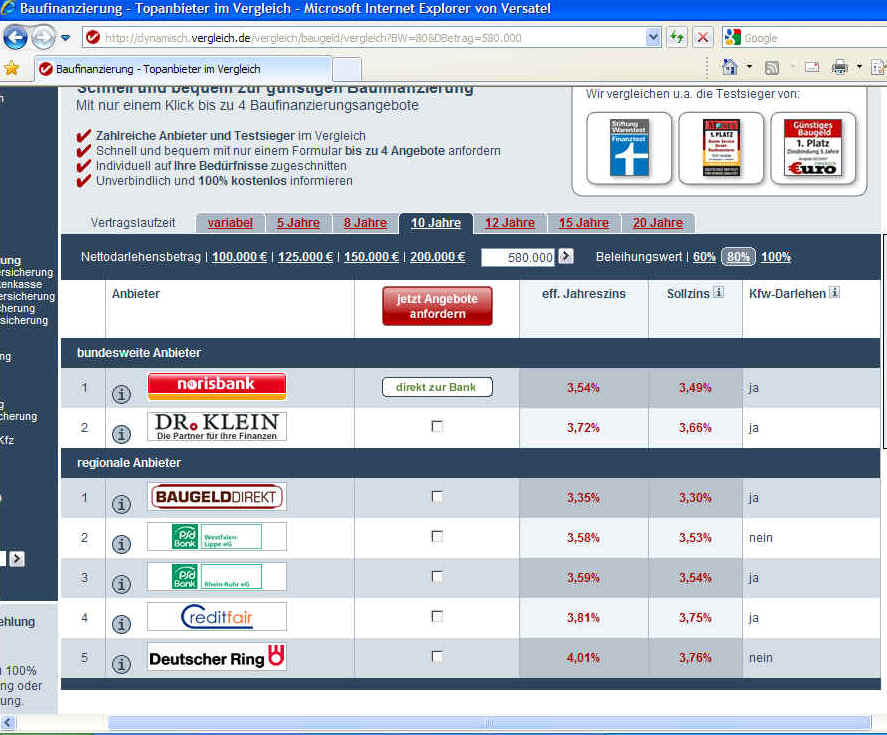Image resolution: width=887 pixels, height=735 pixels.
Task: Click the Kfw-Darlehen info icon
Action: (834, 293)
